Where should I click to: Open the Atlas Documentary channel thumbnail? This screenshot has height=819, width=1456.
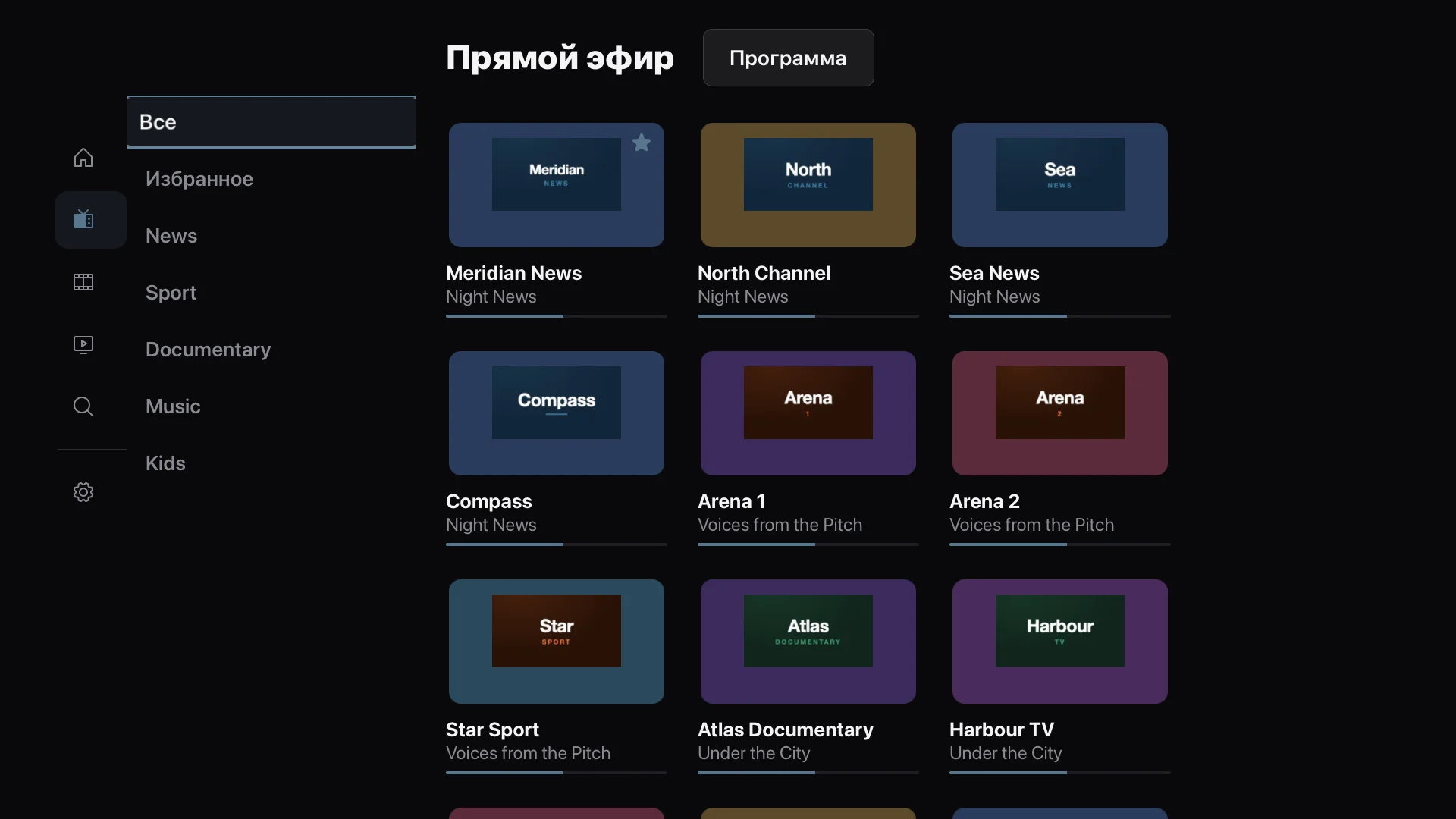pyautogui.click(x=808, y=642)
